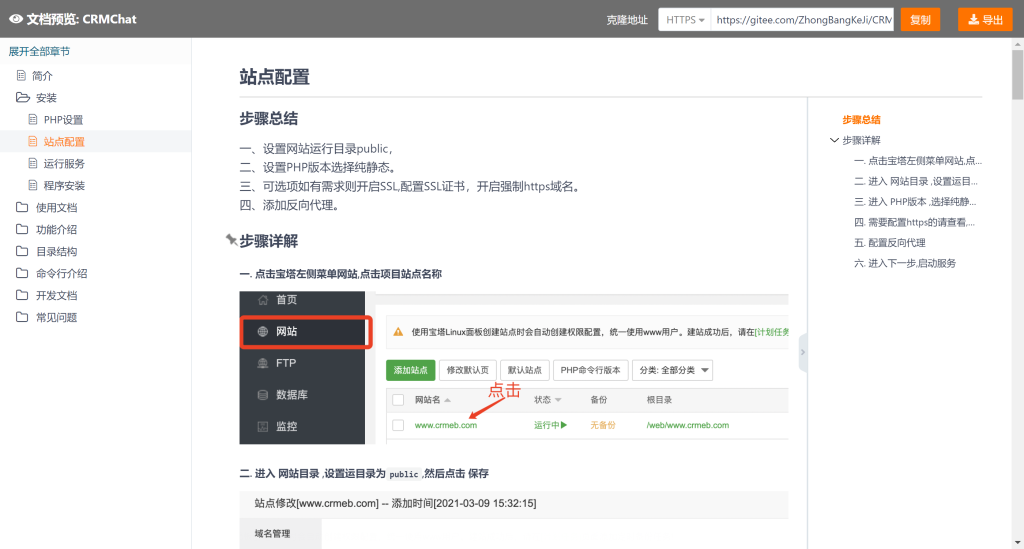Jump to outline item 二. 进入 网站目录
Image resolution: width=1024 pixels, height=549 pixels.
click(x=916, y=181)
